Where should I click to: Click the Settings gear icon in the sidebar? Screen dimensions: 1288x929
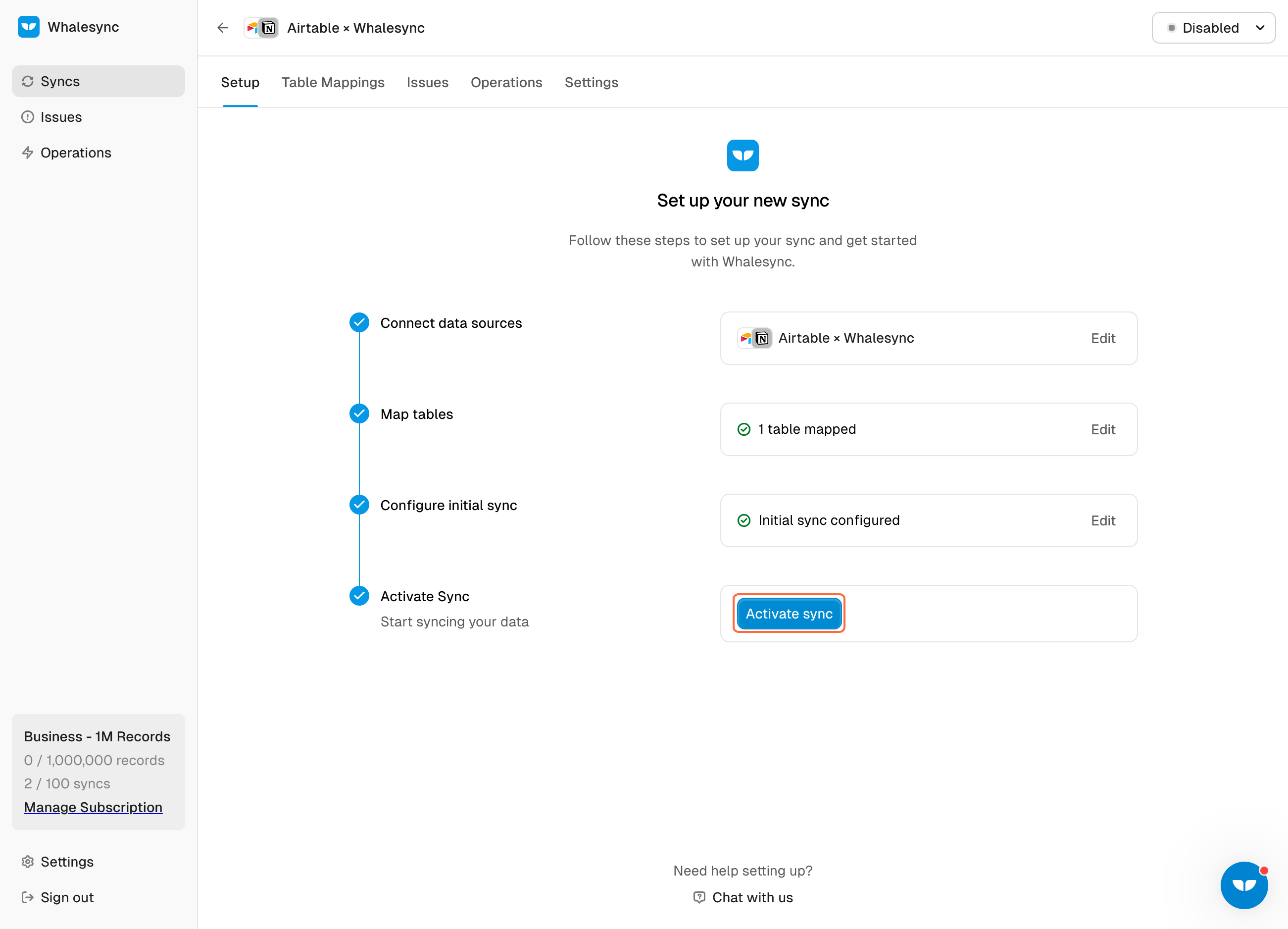(28, 862)
